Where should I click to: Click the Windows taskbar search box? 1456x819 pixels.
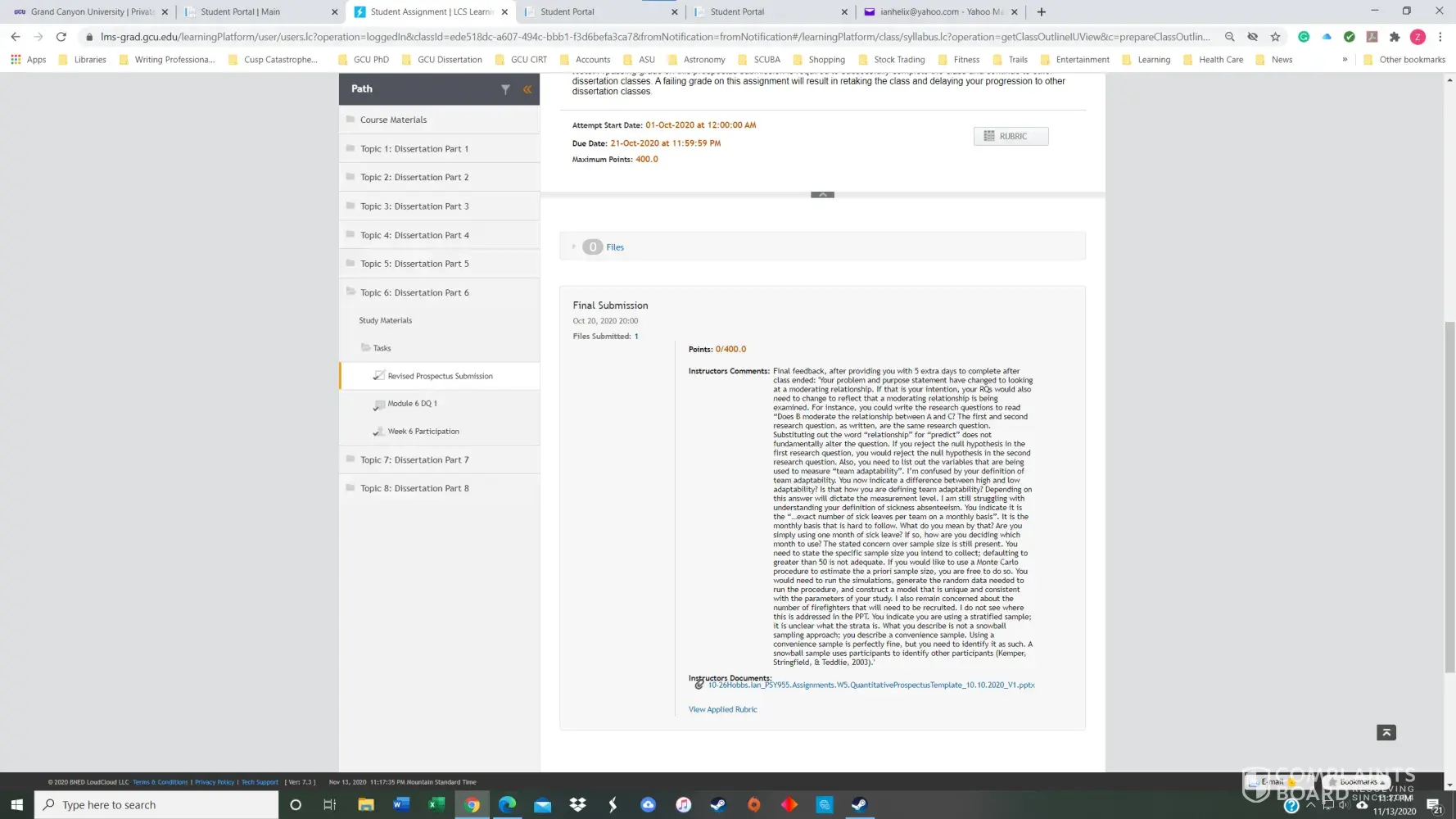click(156, 805)
